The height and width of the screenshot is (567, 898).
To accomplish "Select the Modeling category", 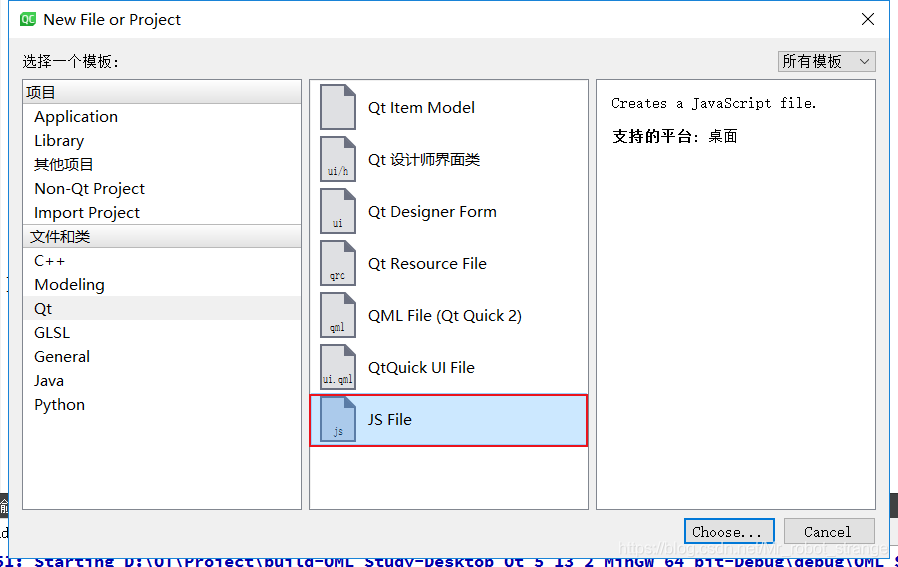I will (162, 285).
